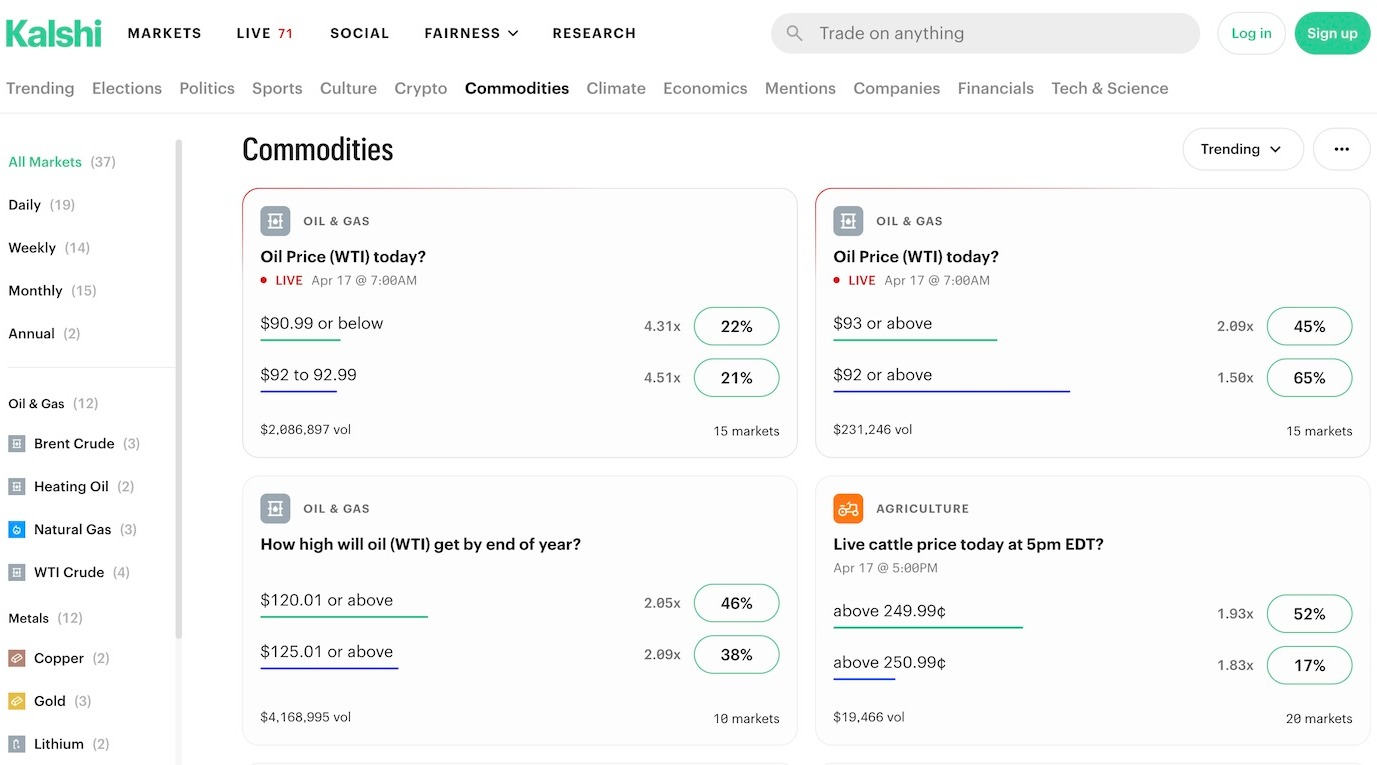Click the Sign up button

[x=1331, y=32]
